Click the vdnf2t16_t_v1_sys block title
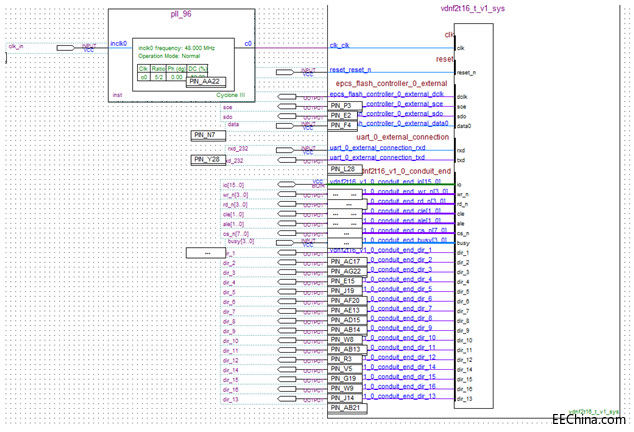The width and height of the screenshot is (634, 432). coord(473,8)
